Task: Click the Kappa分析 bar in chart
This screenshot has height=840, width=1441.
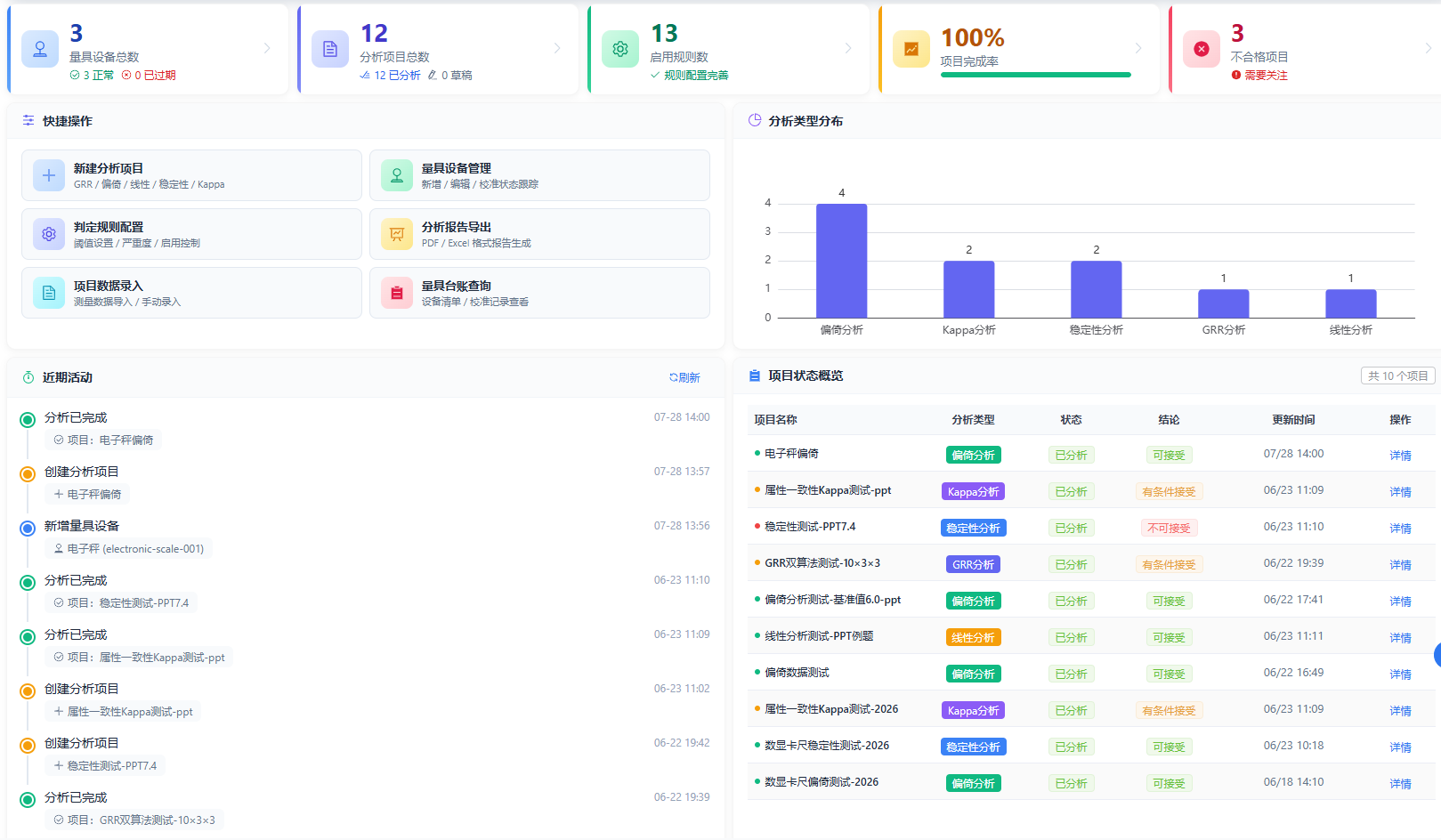Action: point(968,289)
